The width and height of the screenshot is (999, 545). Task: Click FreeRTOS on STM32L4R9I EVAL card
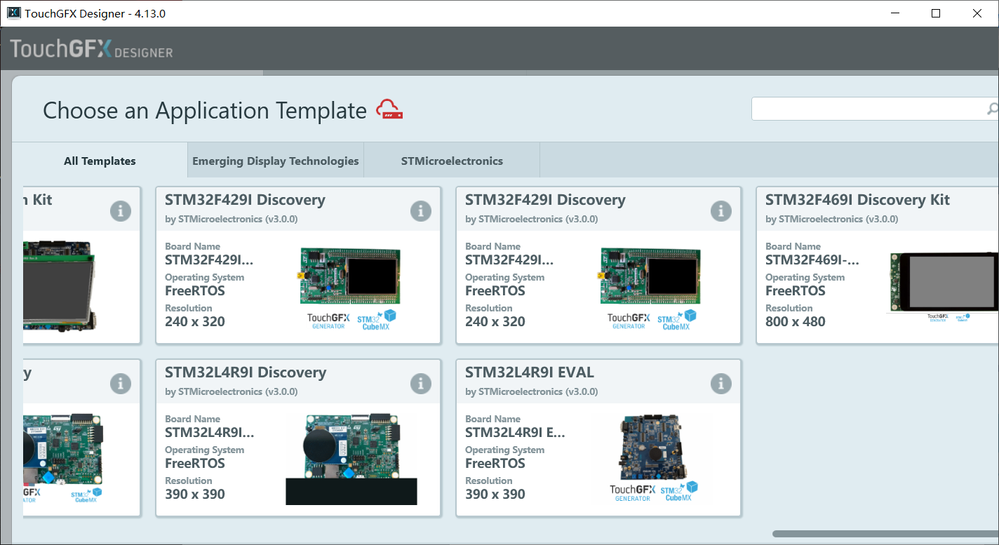pyautogui.click(x=495, y=463)
